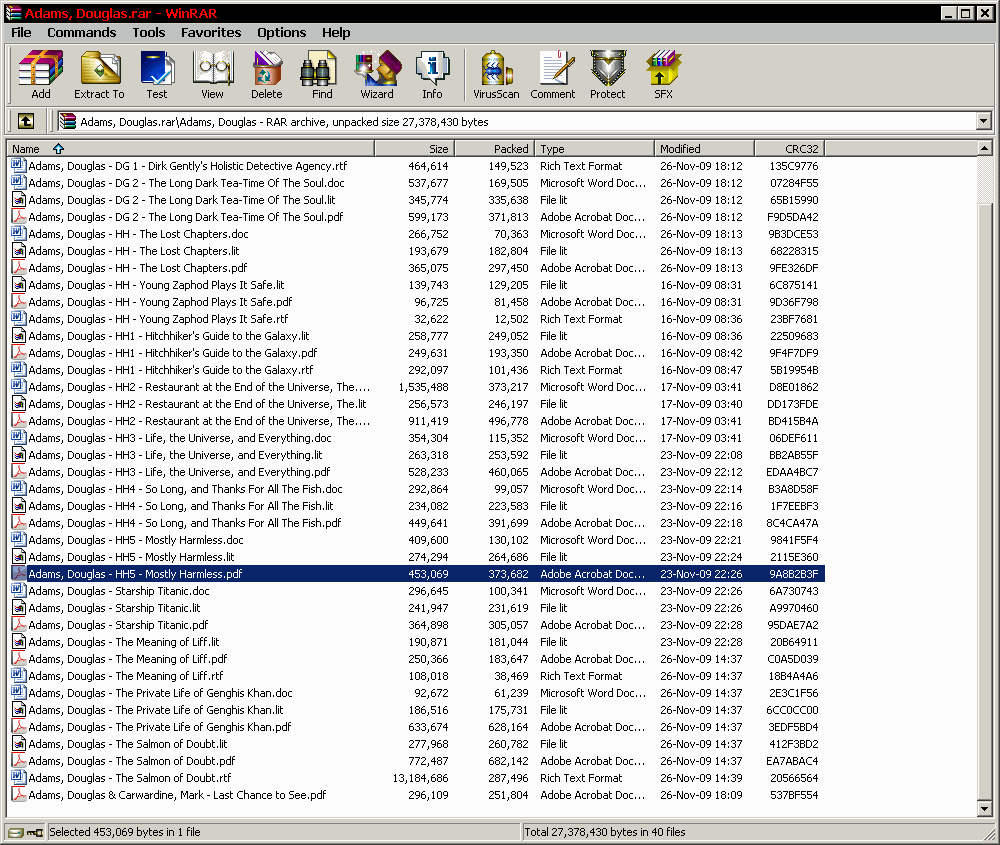Open the Options menu

pyautogui.click(x=281, y=33)
